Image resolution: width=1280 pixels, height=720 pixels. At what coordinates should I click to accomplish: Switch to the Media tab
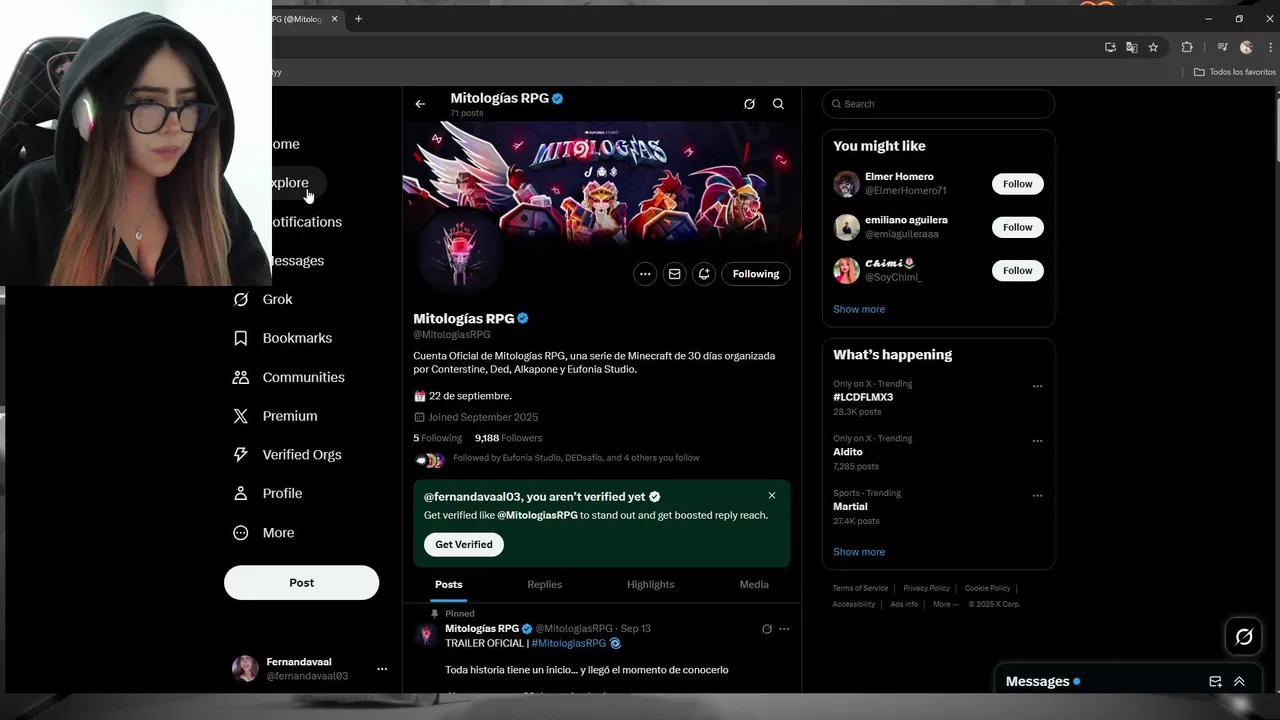tap(754, 585)
